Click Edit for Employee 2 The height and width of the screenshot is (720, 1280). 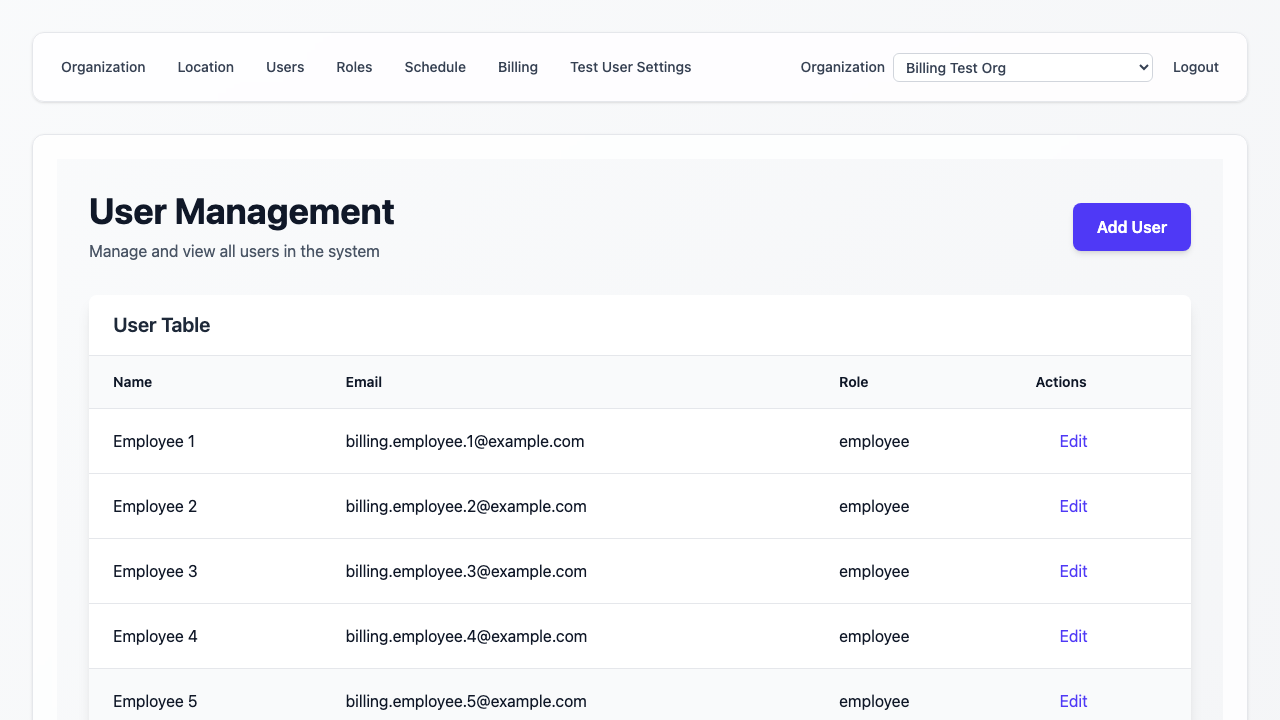pyautogui.click(x=1073, y=506)
